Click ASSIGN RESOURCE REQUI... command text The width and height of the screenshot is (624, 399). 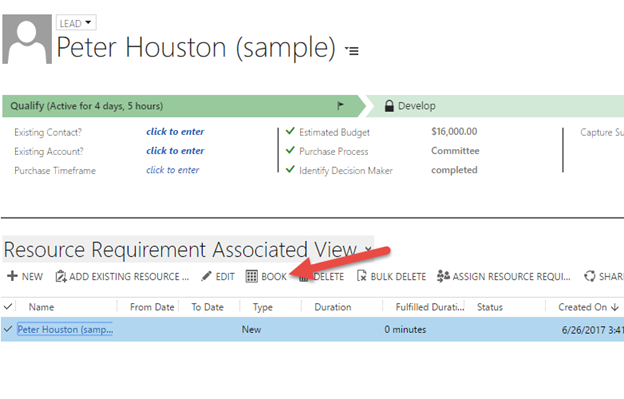(511, 276)
